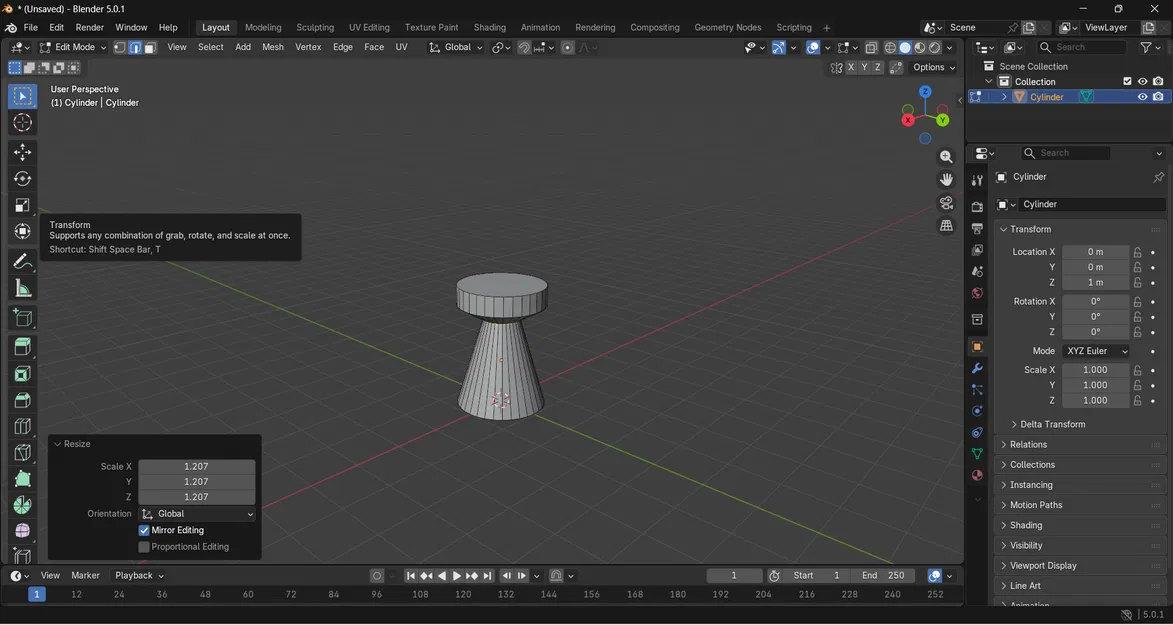
Task: Activate the Annotate tool
Action: pos(22,262)
